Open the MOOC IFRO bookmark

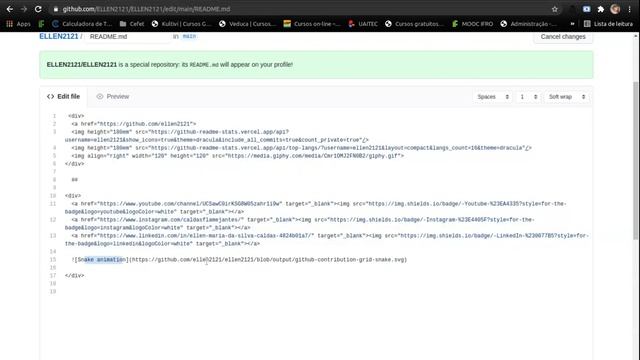(472, 24)
